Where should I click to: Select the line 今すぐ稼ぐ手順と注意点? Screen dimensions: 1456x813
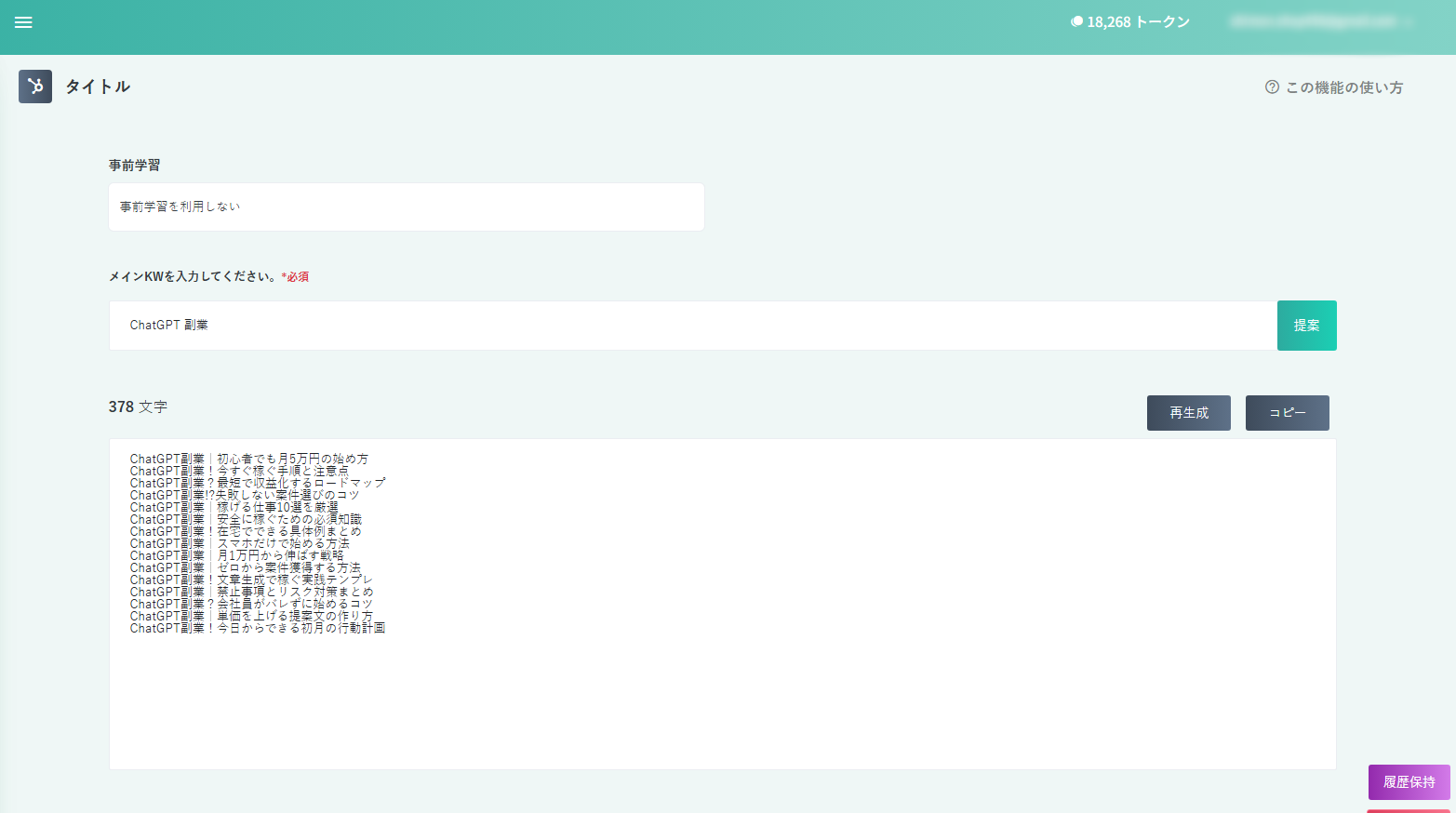(x=240, y=472)
